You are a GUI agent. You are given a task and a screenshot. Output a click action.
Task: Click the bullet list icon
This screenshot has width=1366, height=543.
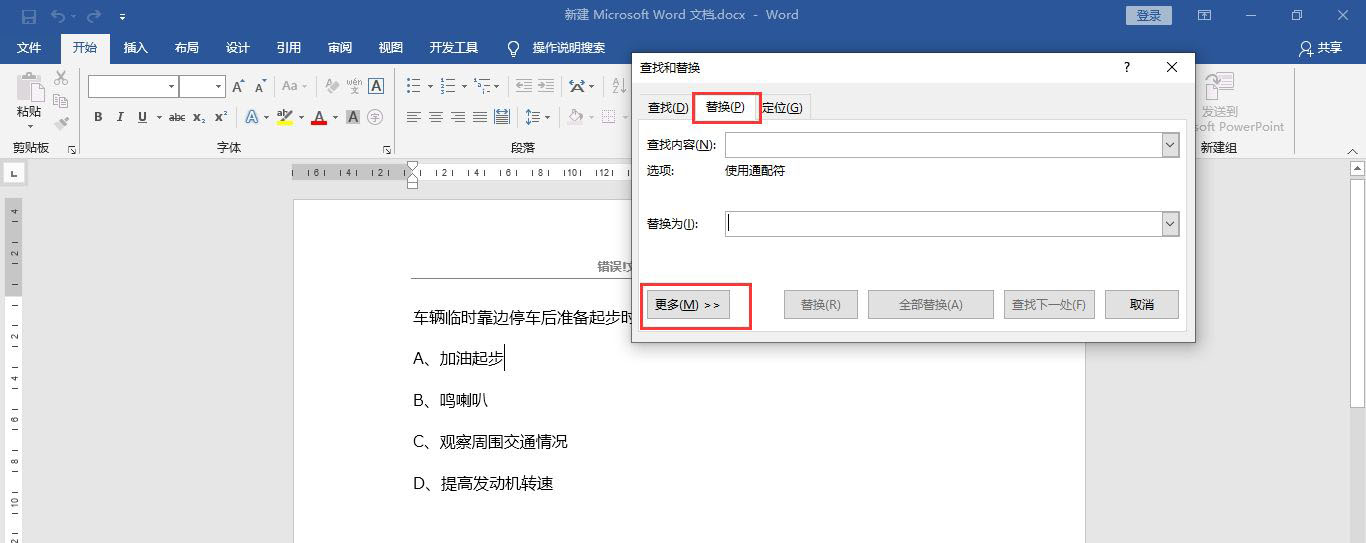click(x=413, y=87)
